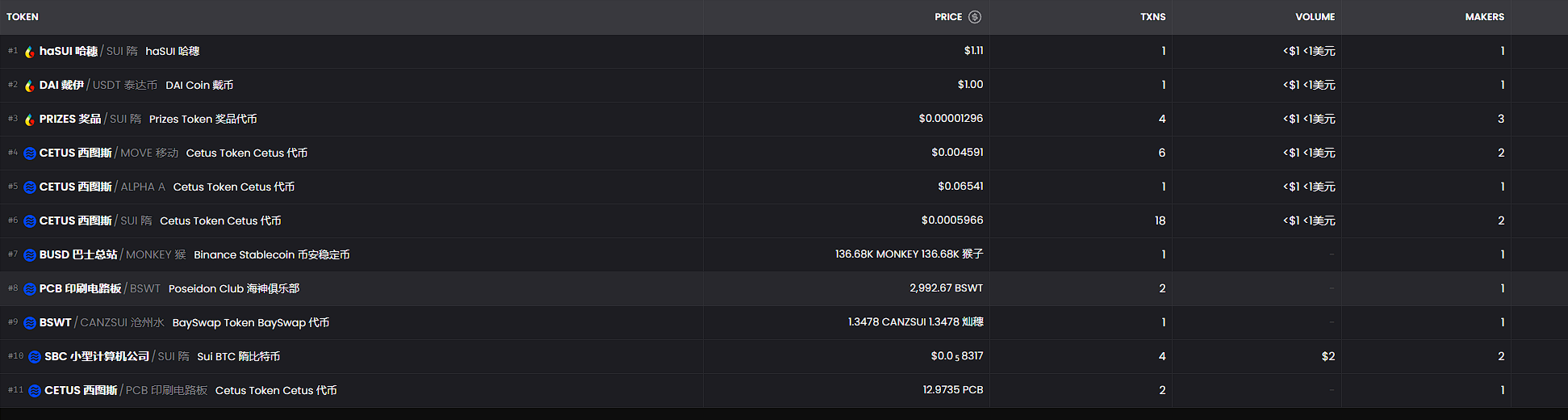1568x420 pixels.
Task: Click the DAI row exchange icon
Action: (x=30, y=86)
